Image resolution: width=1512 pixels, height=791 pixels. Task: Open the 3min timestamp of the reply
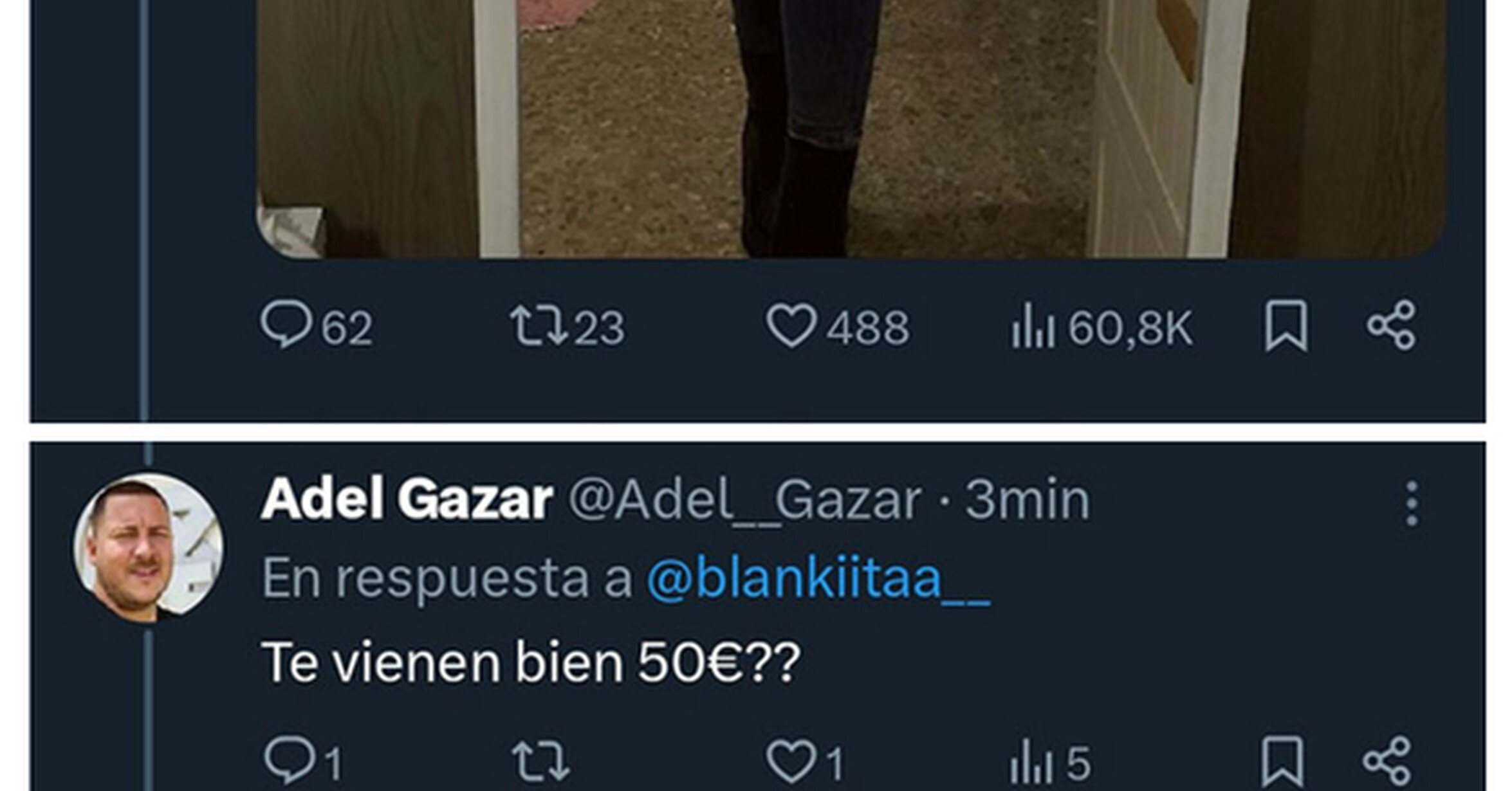(1027, 499)
